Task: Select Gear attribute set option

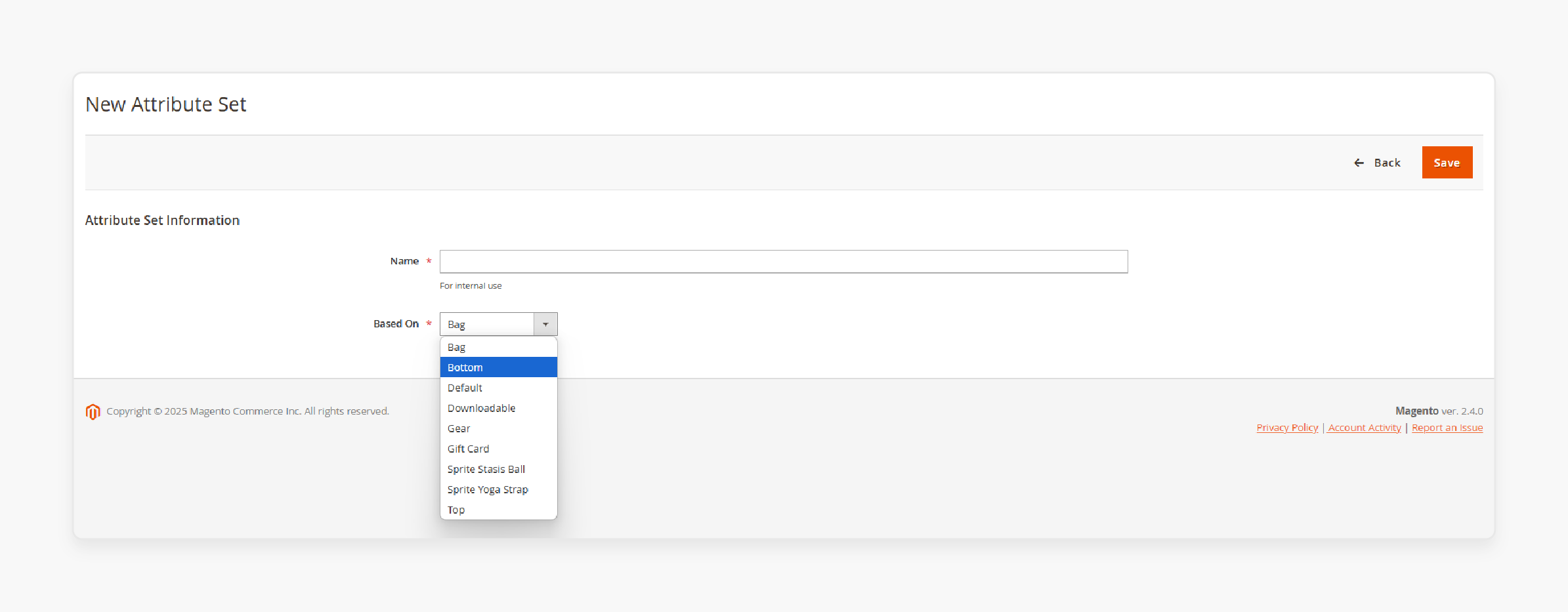Action: coord(498,429)
